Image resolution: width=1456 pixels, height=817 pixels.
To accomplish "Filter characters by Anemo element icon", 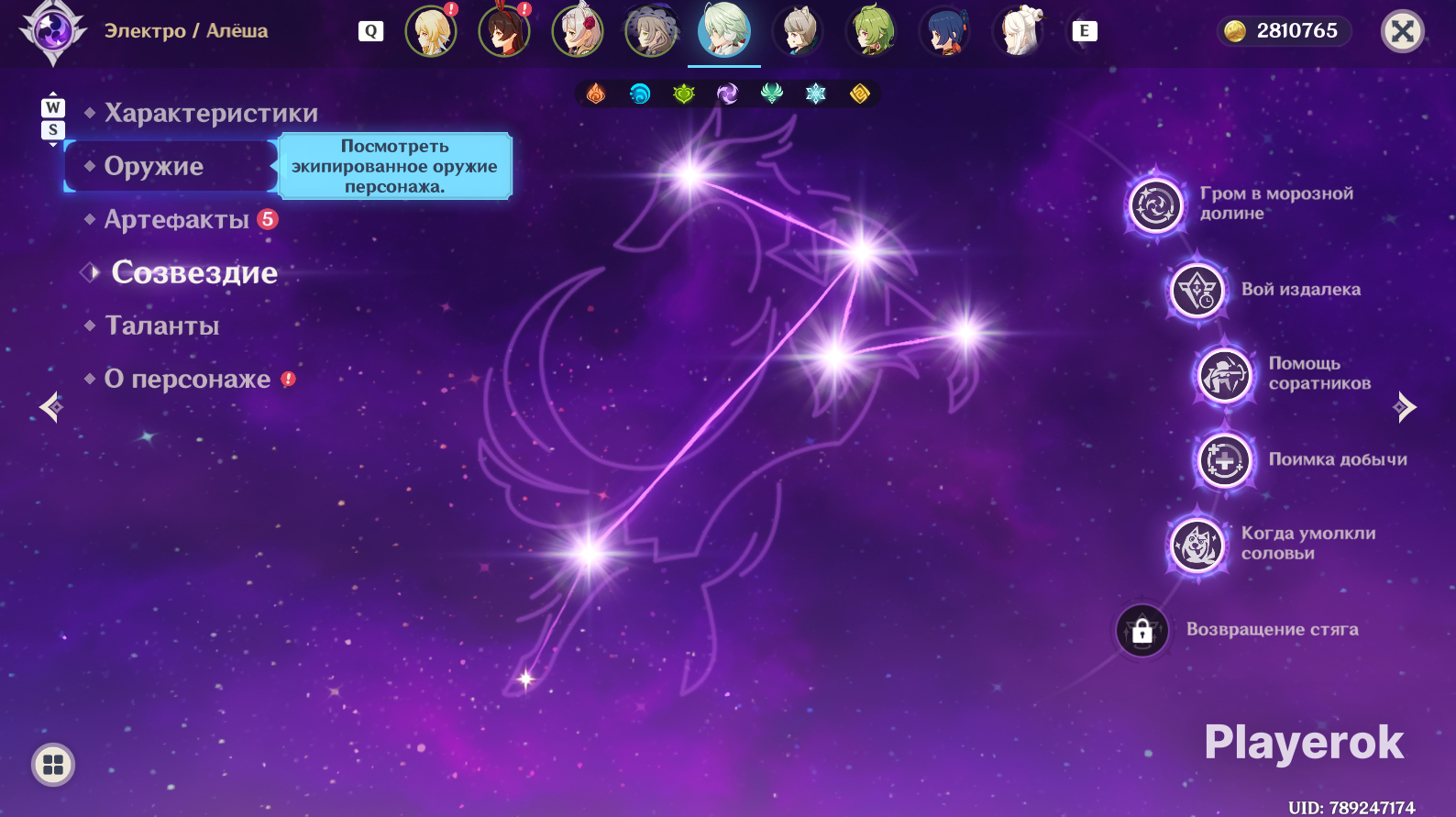I will tap(772, 94).
